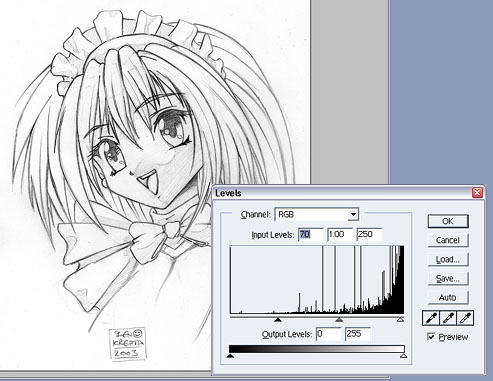Click the white output level slider triangle
Viewport: 493px width, 381px height.
click(404, 356)
